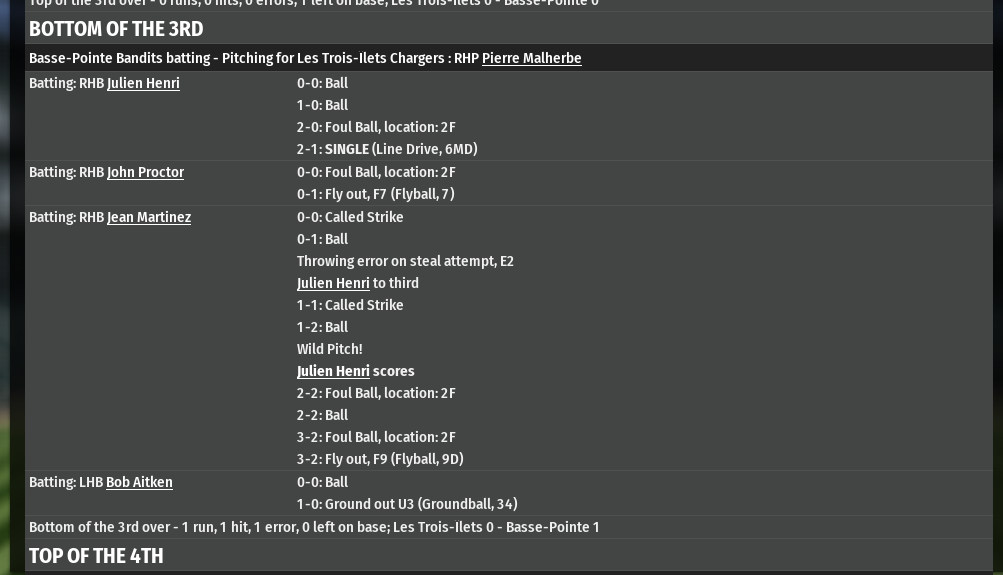Click the 'TOP OF THE 4TH' heading
The image size is (1003, 575).
coord(96,556)
